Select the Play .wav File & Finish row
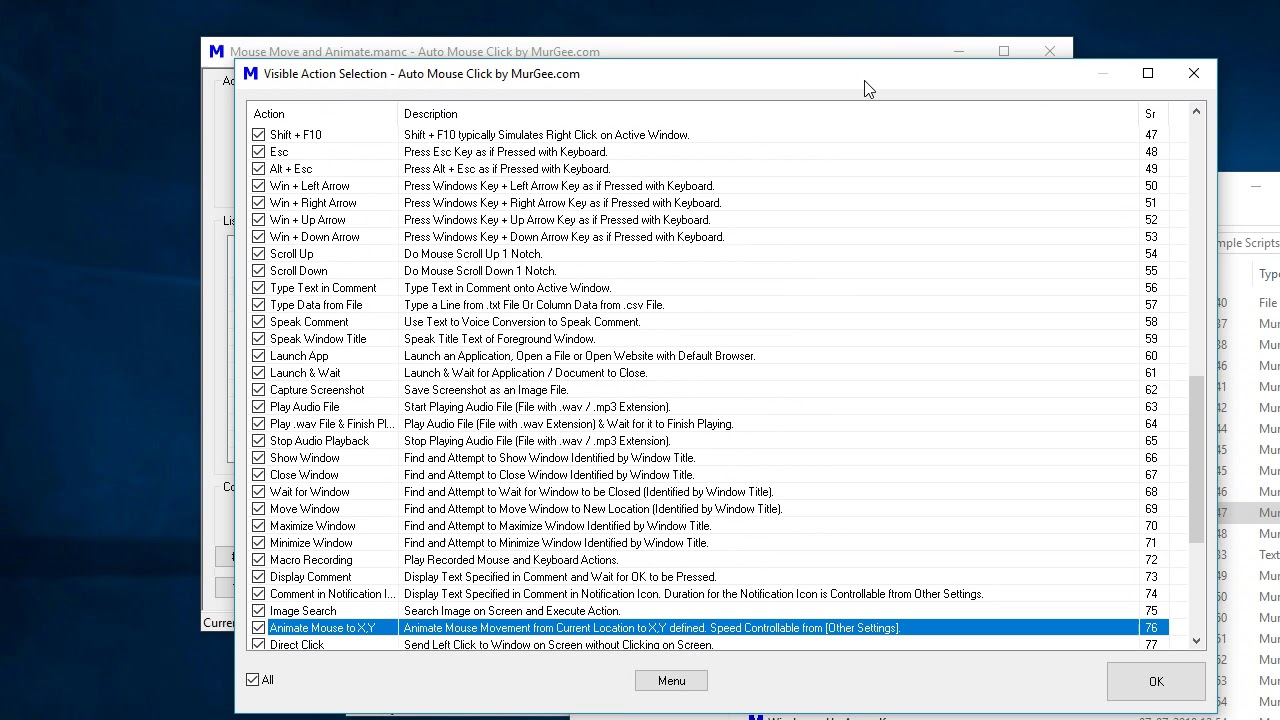The height and width of the screenshot is (720, 1280). coord(708,424)
